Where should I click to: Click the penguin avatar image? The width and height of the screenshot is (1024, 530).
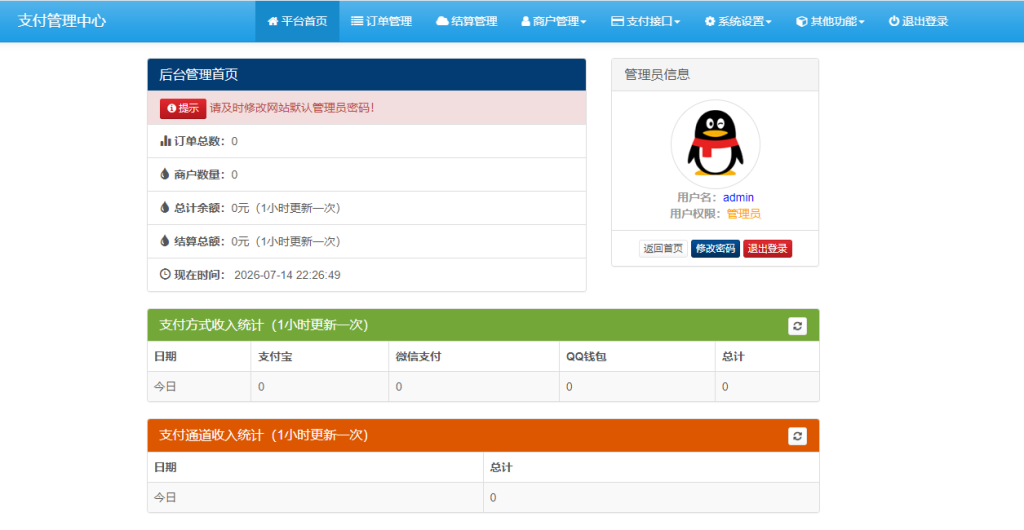[715, 144]
